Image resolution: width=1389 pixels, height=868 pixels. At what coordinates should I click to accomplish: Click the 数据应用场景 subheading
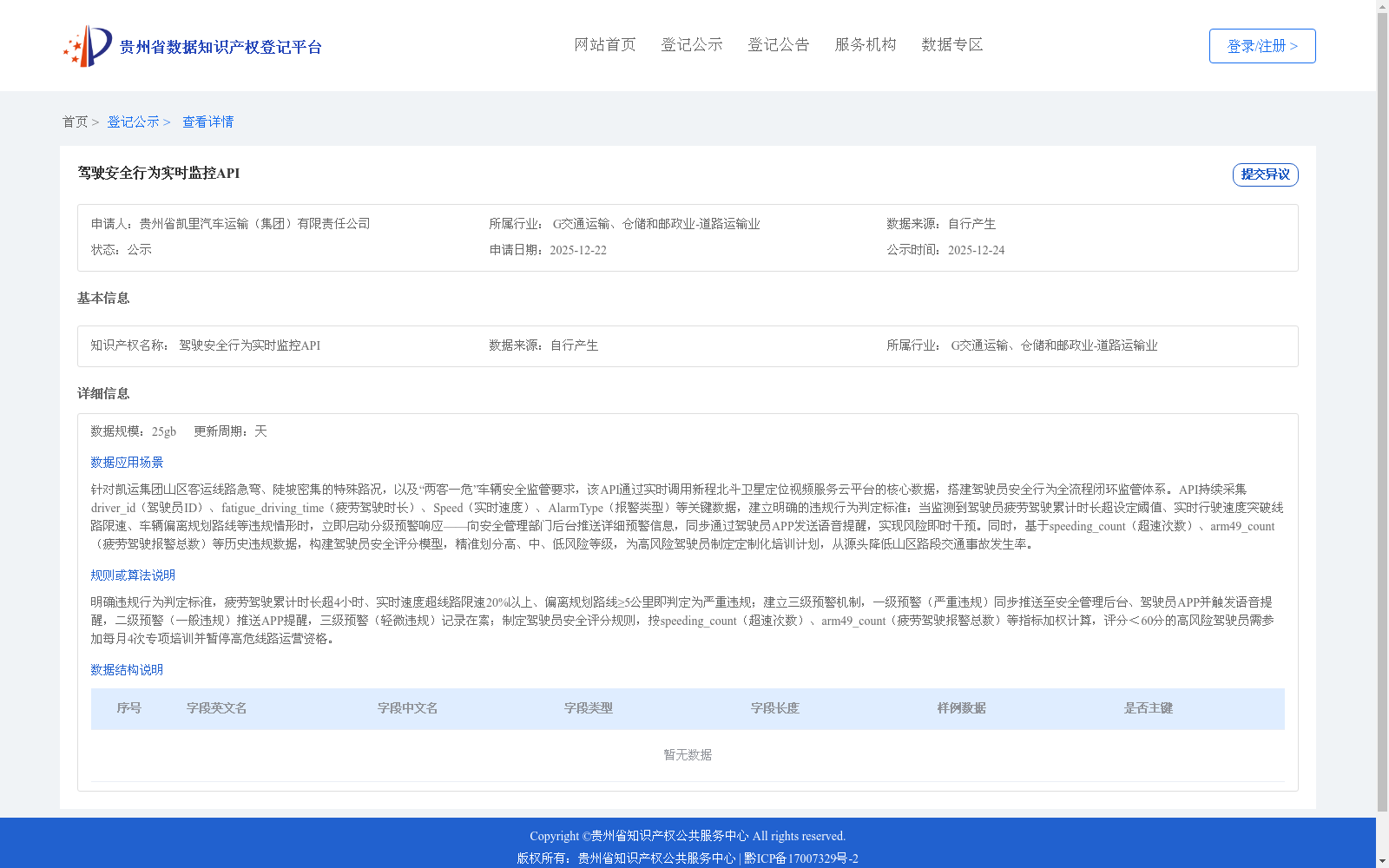tap(127, 462)
